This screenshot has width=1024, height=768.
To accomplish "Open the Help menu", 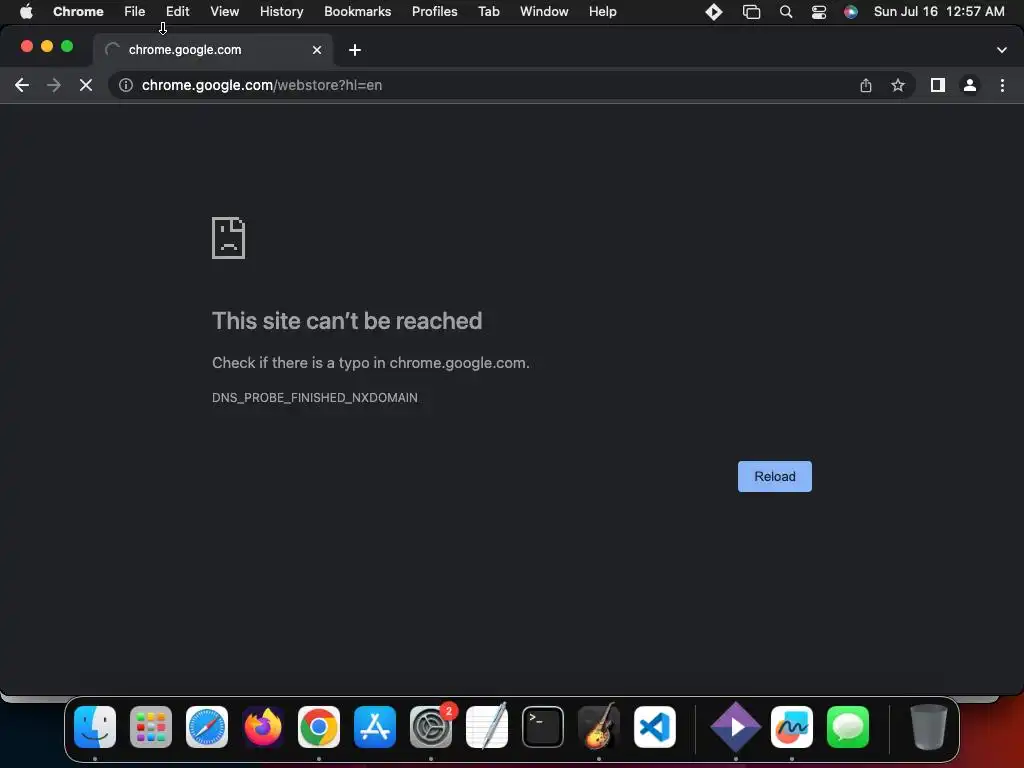I will (x=602, y=11).
